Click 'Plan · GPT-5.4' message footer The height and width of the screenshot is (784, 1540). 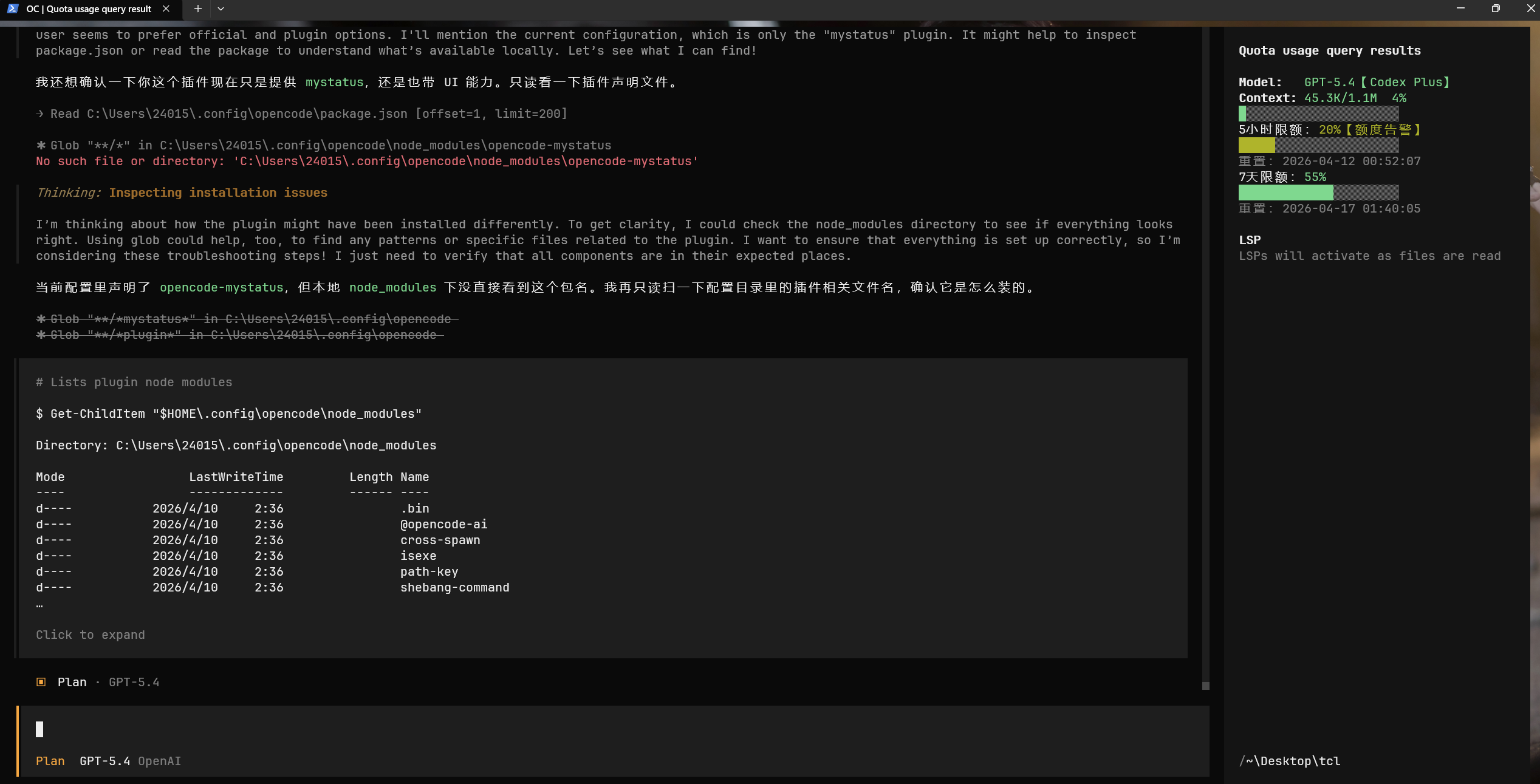98,682
